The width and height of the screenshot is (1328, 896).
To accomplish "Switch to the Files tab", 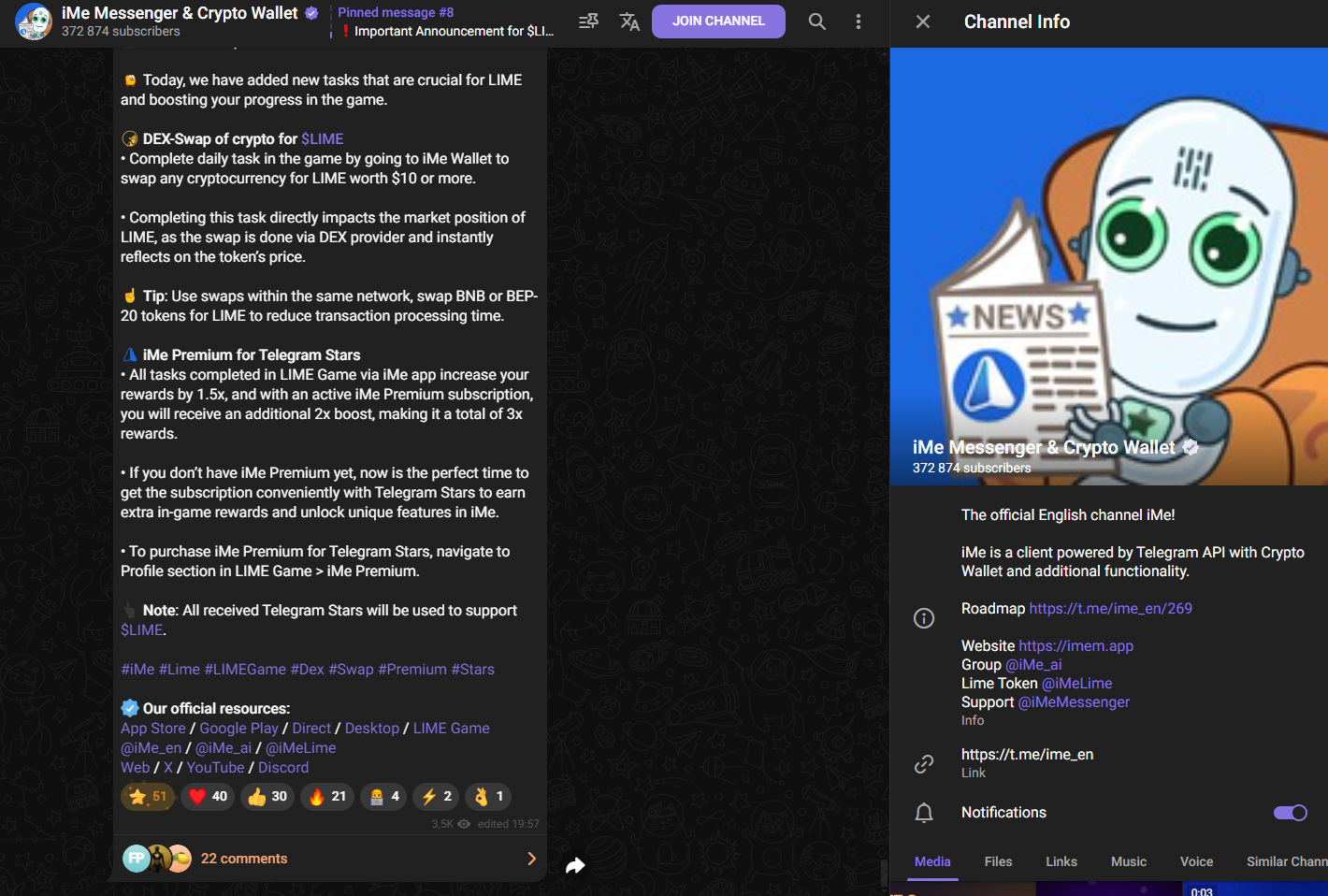I will [999, 861].
